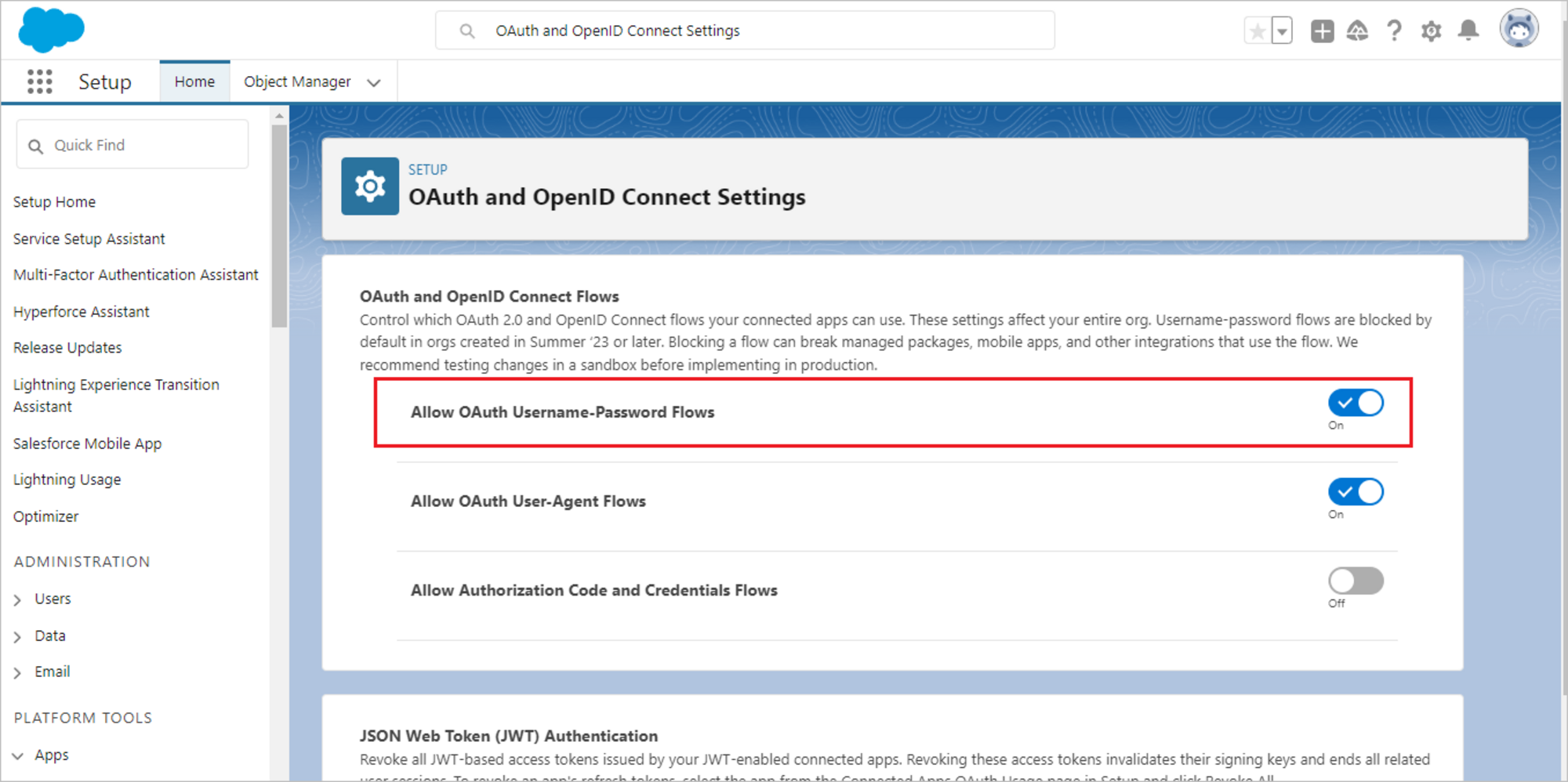
Task: Click the JSON Web Token (JWT) Authentication heading
Action: [x=509, y=736]
